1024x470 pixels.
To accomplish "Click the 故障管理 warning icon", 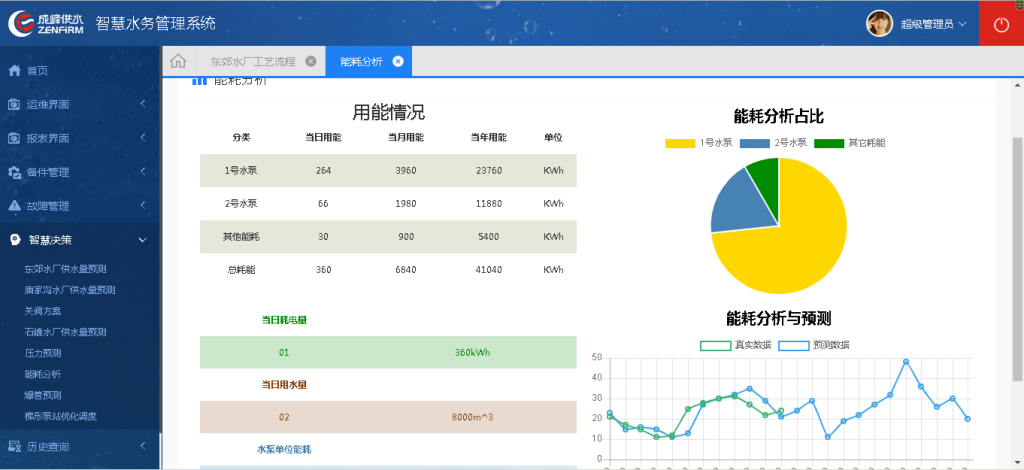I will point(14,206).
